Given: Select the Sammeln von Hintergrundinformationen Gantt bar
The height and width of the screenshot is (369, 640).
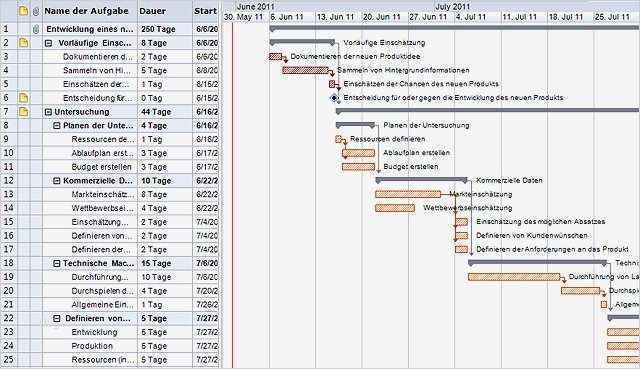Looking at the screenshot, I should (x=305, y=70).
